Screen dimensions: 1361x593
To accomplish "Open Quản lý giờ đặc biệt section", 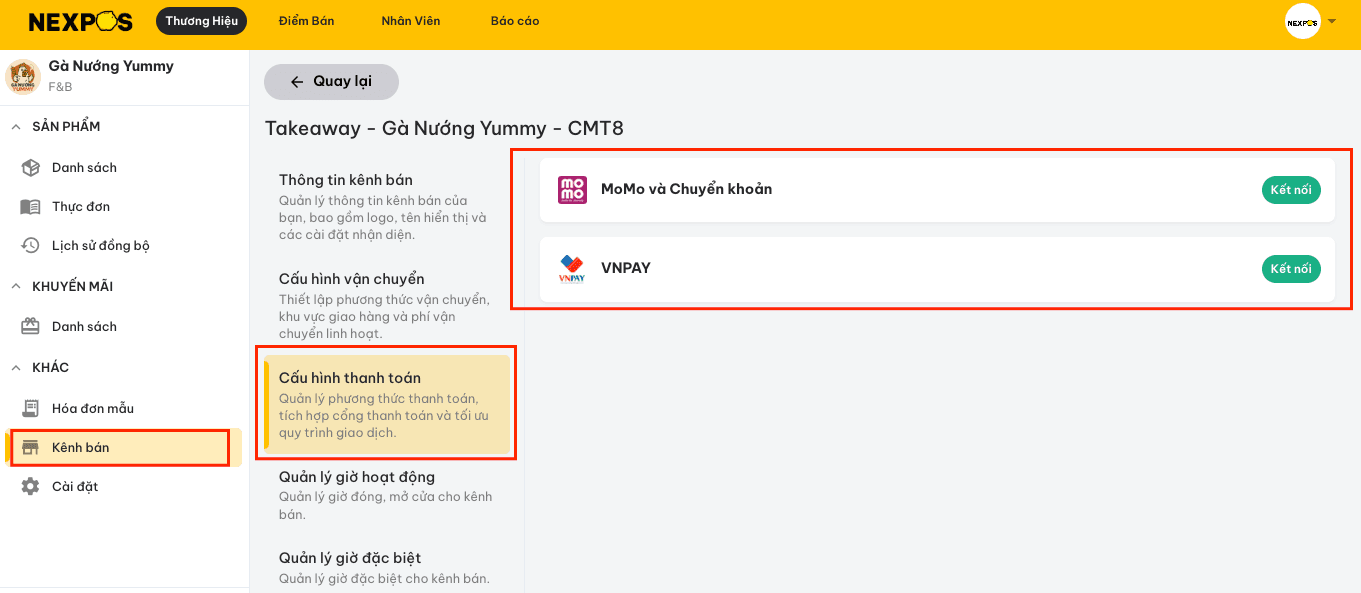I will click(387, 567).
